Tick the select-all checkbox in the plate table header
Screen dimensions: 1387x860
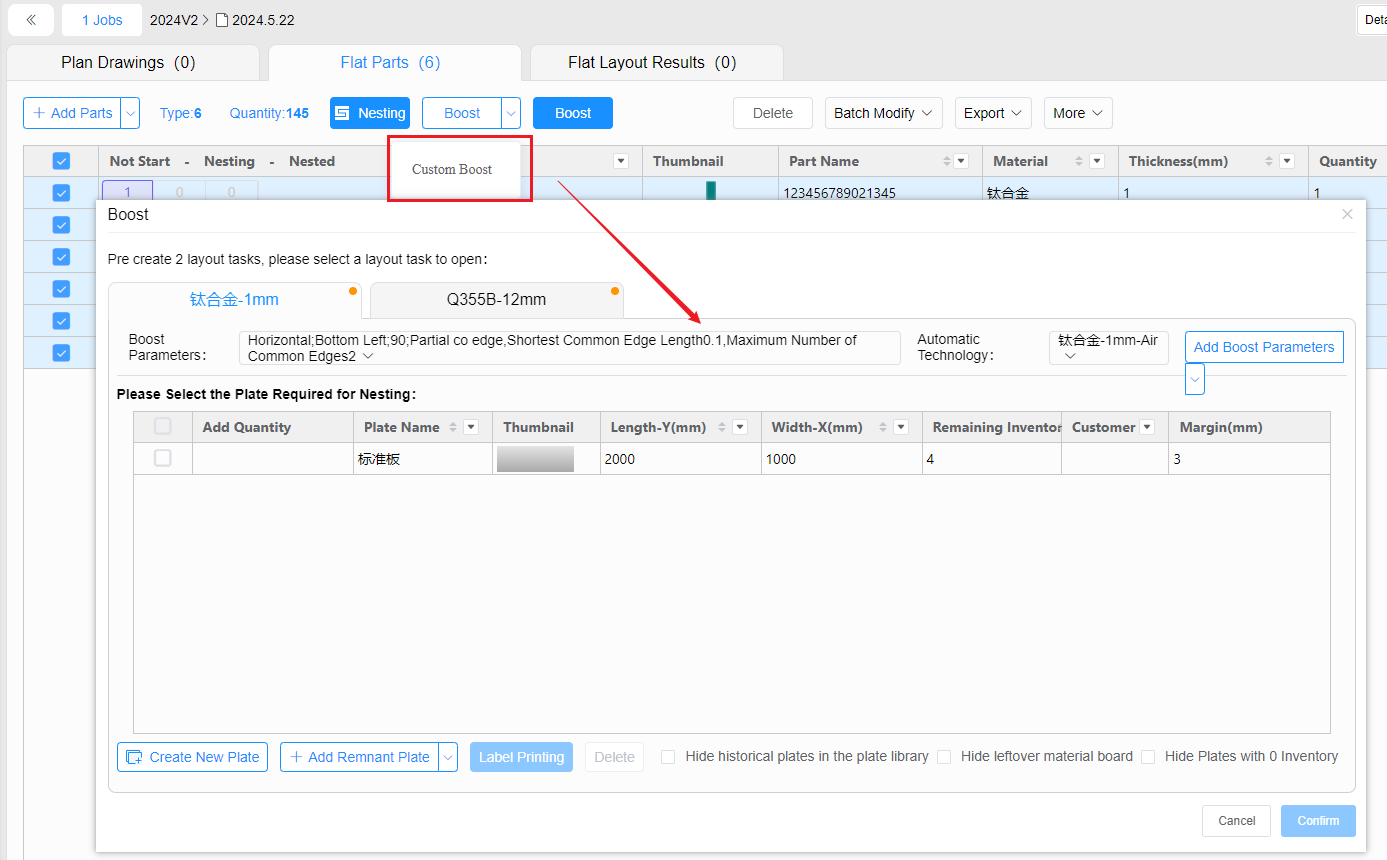pyautogui.click(x=163, y=427)
